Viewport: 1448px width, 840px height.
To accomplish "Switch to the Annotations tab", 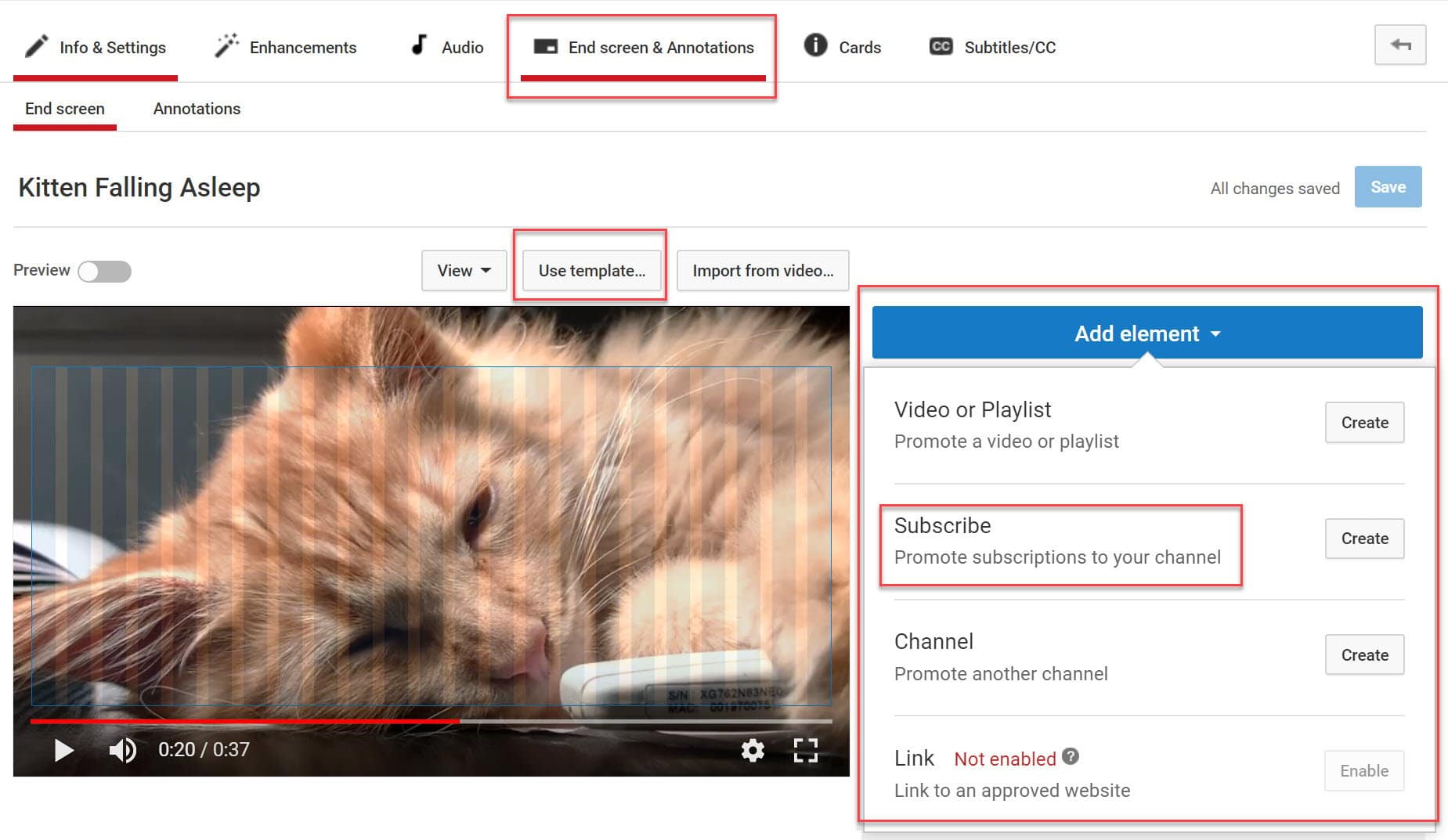I will (x=197, y=109).
